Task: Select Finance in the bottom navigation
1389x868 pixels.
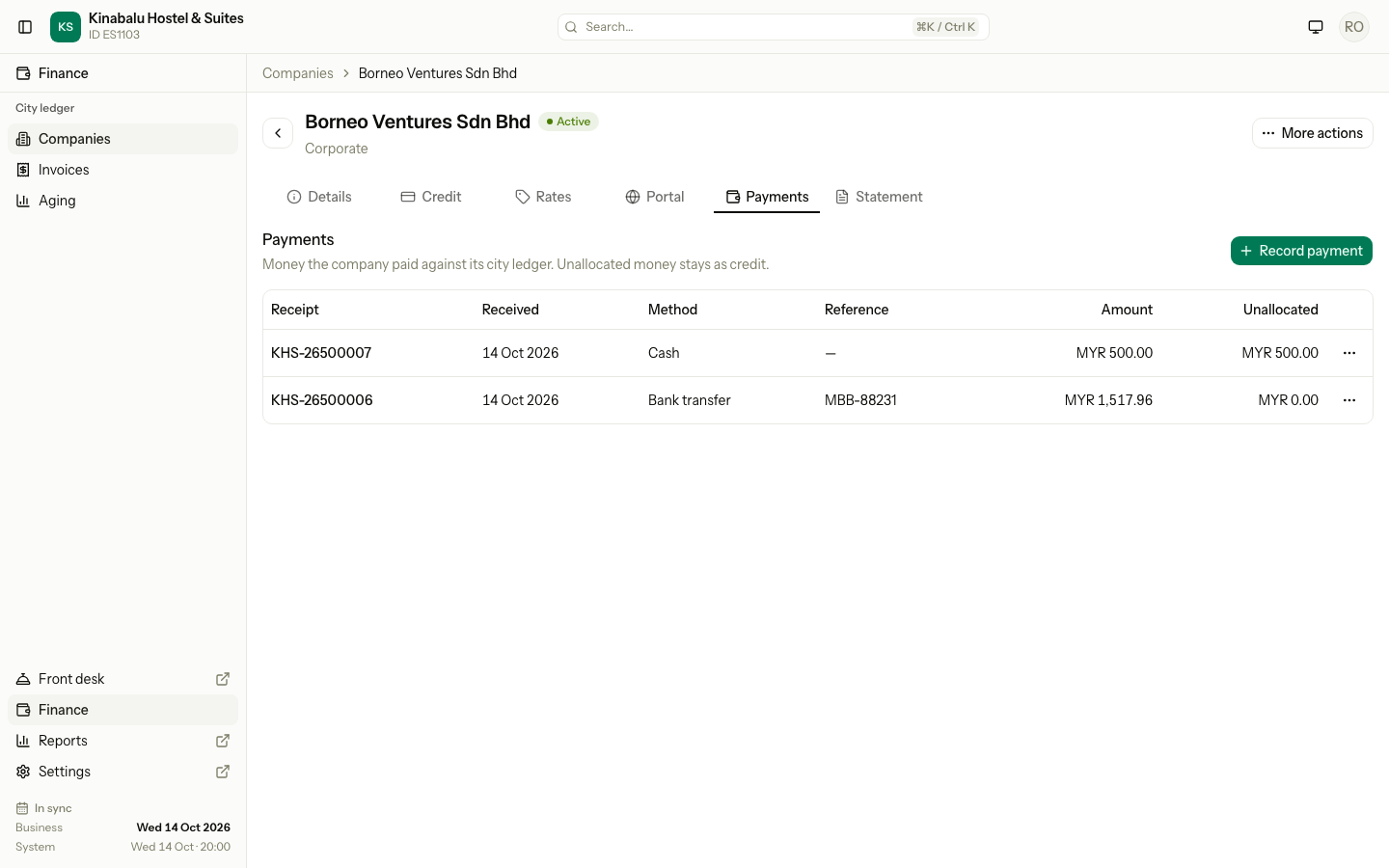Action: 123,710
